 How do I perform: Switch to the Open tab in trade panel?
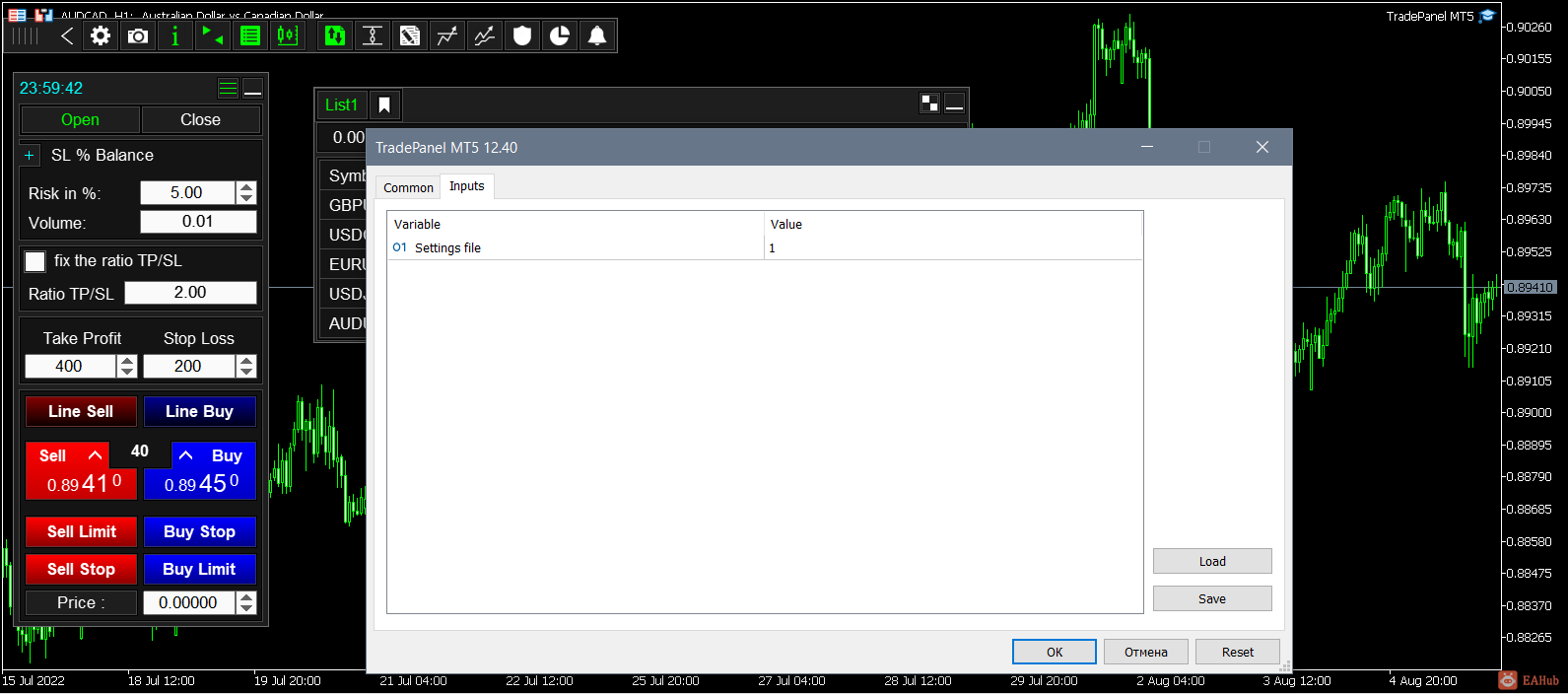pos(80,119)
